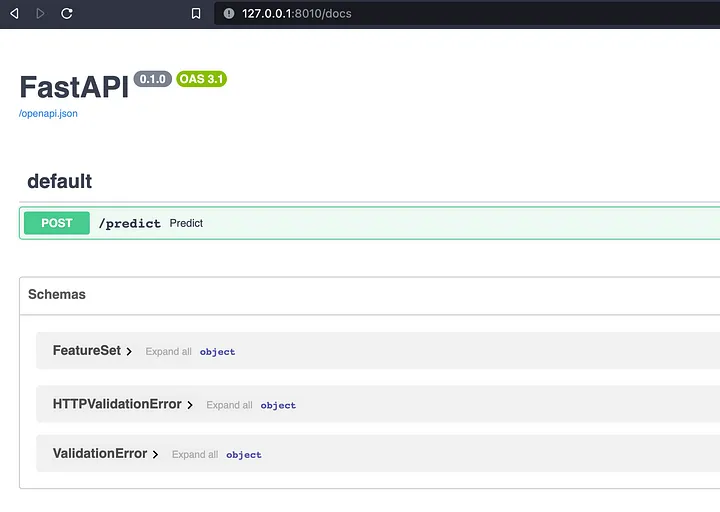Image resolution: width=720 pixels, height=512 pixels.
Task: Collapse the Schemas section header
Action: click(x=57, y=295)
